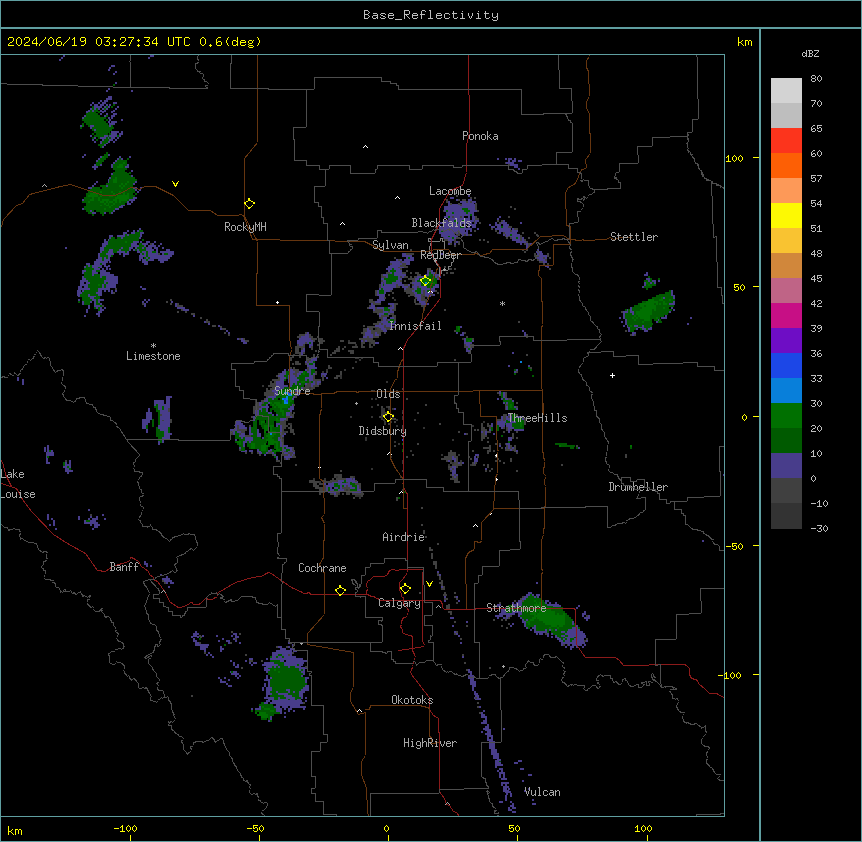Click the Limestone label

(153, 356)
